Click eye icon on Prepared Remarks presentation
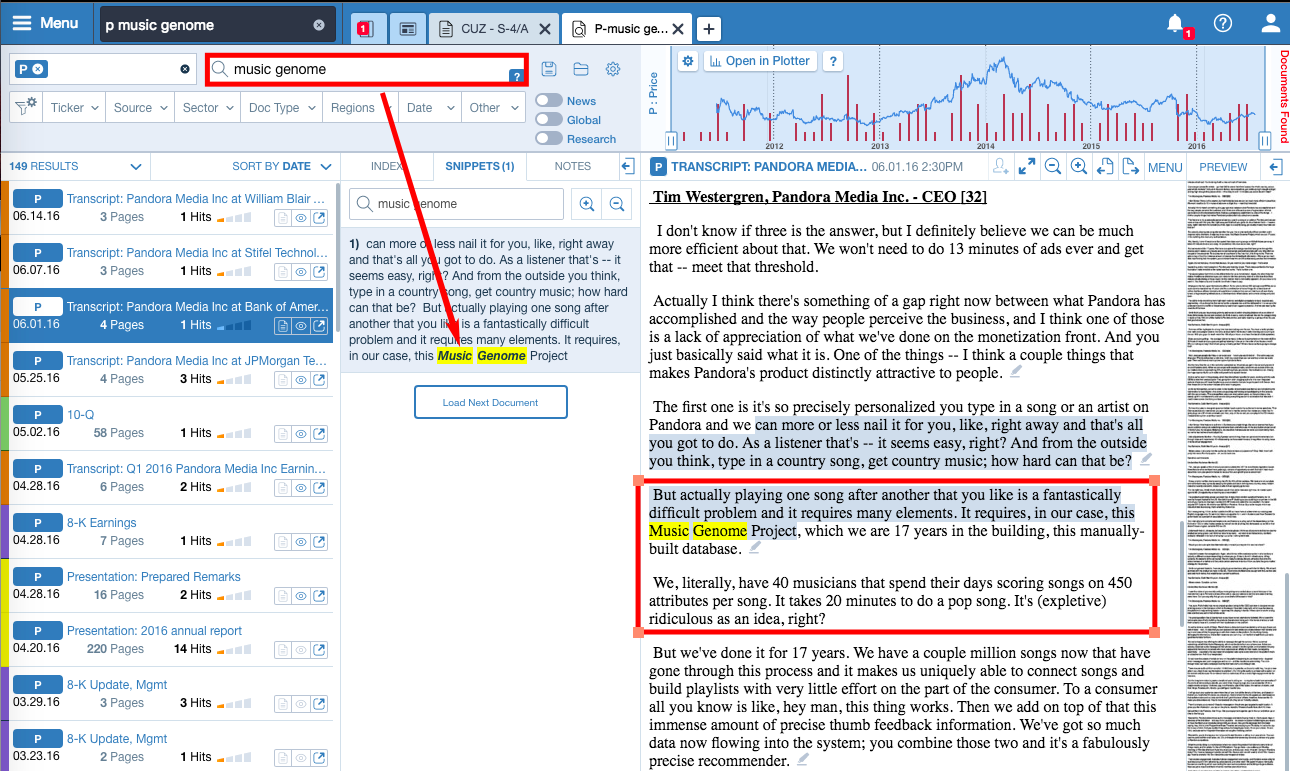 click(x=301, y=595)
